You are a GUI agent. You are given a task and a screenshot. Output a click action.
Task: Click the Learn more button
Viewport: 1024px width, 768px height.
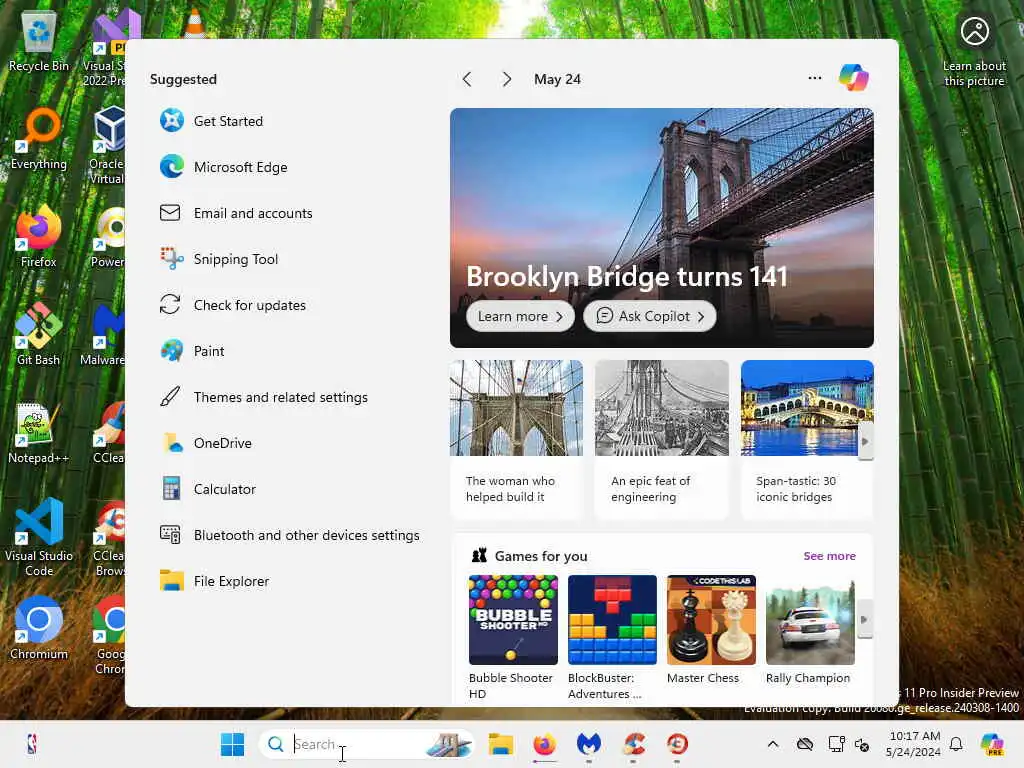coord(520,316)
